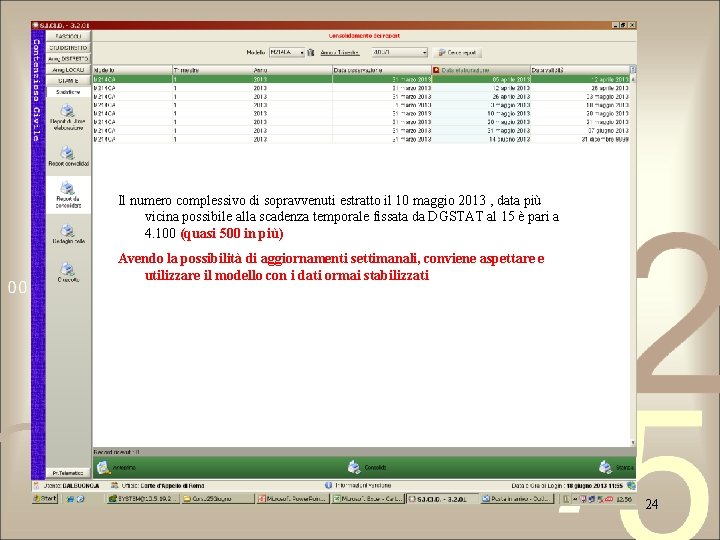Screen dimensions: 720x540
Task: Open the Aeg DISTRETTO sidebar tab
Action: tap(68, 59)
